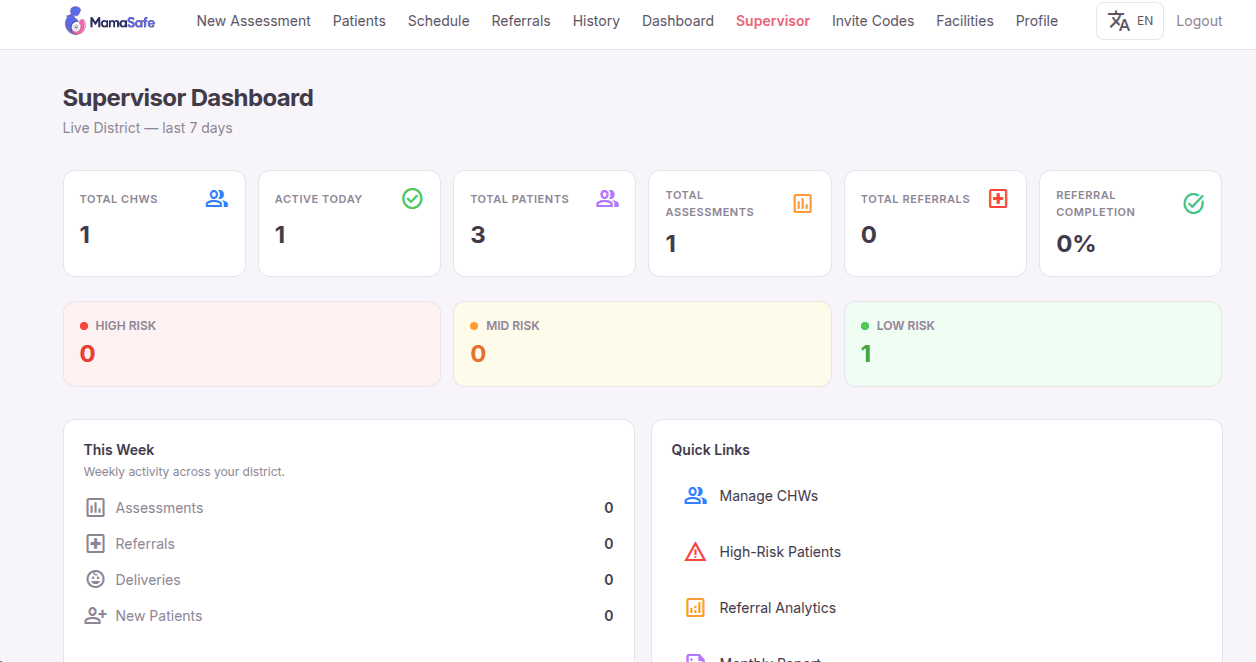Viewport: 1256px width, 662px height.
Task: Navigate to the History page
Action: pos(596,21)
